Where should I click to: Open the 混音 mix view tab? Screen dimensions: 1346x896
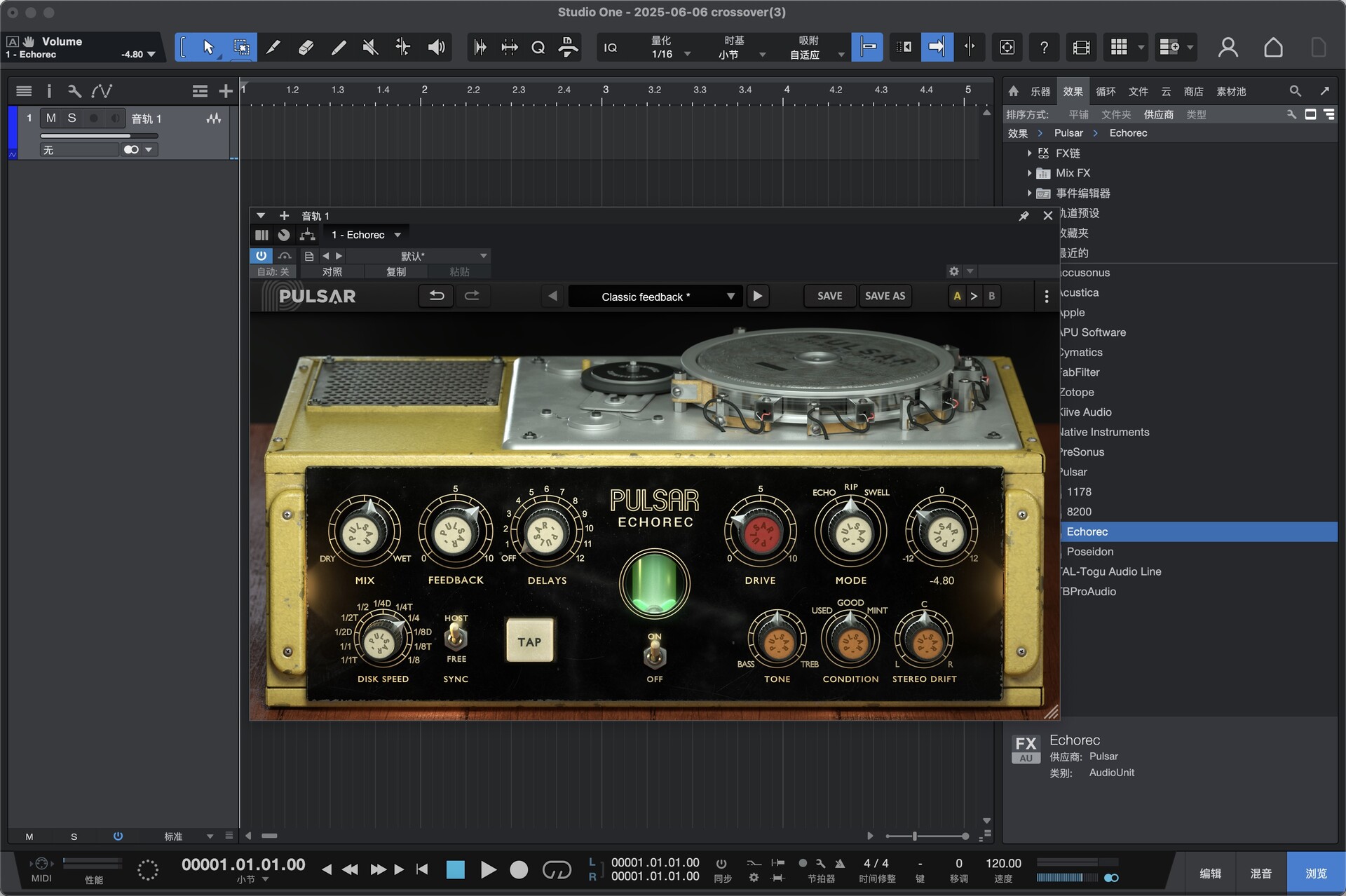(1260, 874)
